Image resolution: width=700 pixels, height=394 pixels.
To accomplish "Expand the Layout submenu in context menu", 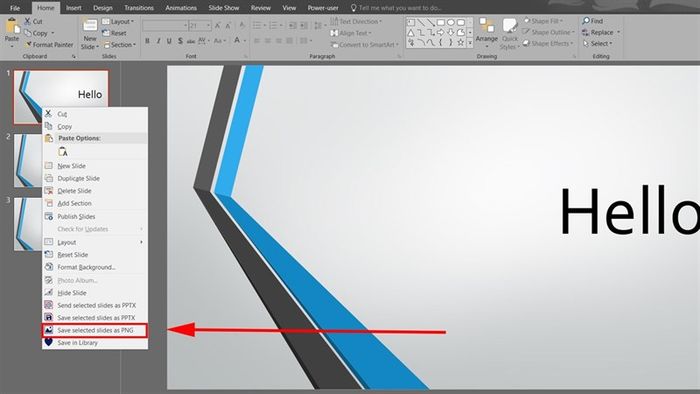I will pyautogui.click(x=95, y=242).
